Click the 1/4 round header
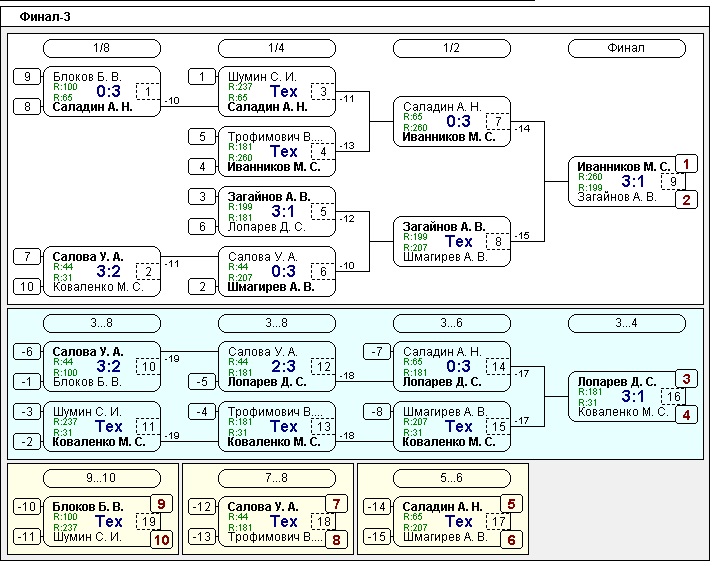The image size is (721, 566). tap(276, 48)
